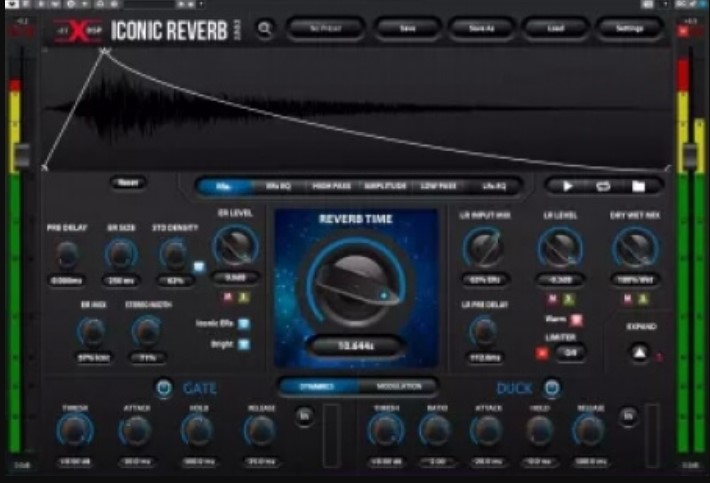
Task: Click the XT DSP logo
Action: click(79, 31)
